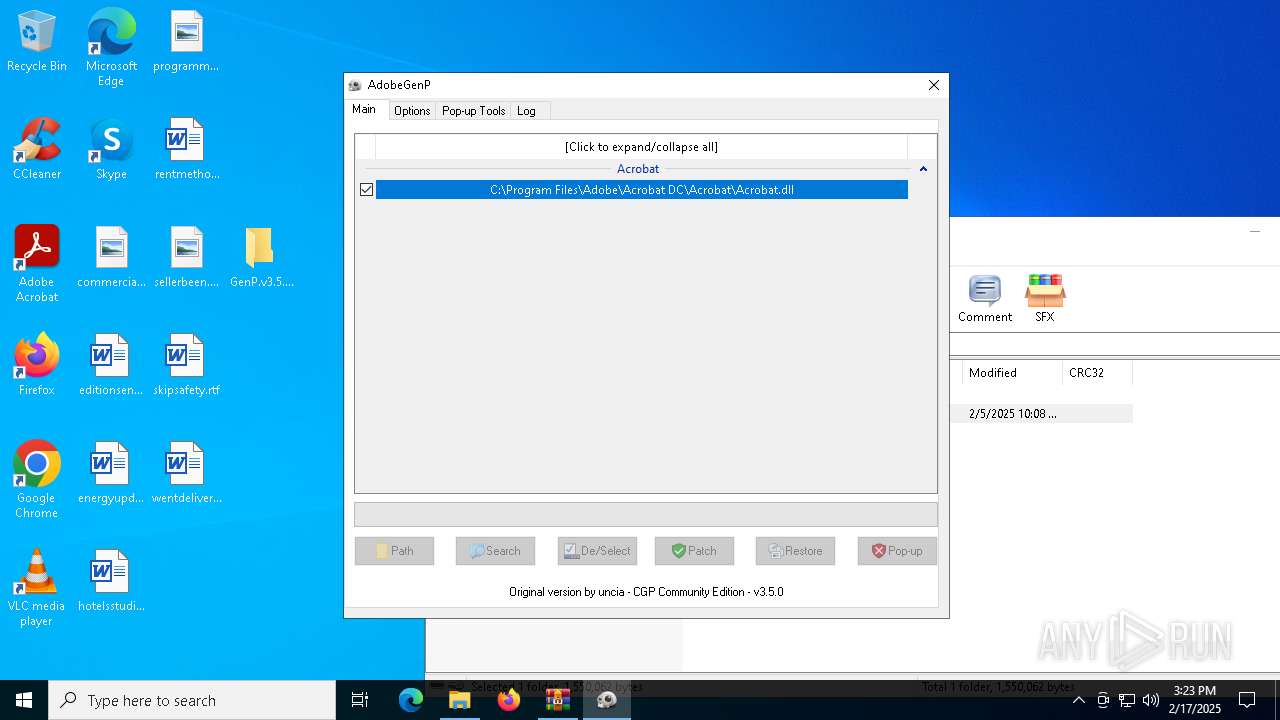Click the Patch button
Screen dimensions: 1280x720
pos(694,551)
